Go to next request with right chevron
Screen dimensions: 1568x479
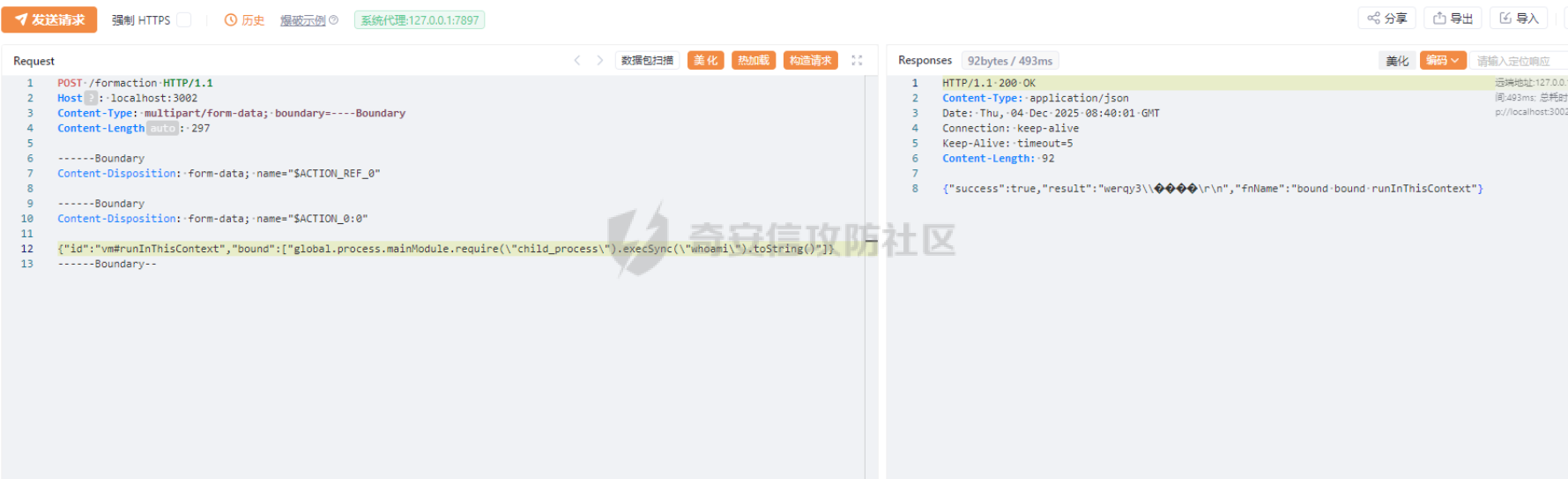[x=600, y=60]
